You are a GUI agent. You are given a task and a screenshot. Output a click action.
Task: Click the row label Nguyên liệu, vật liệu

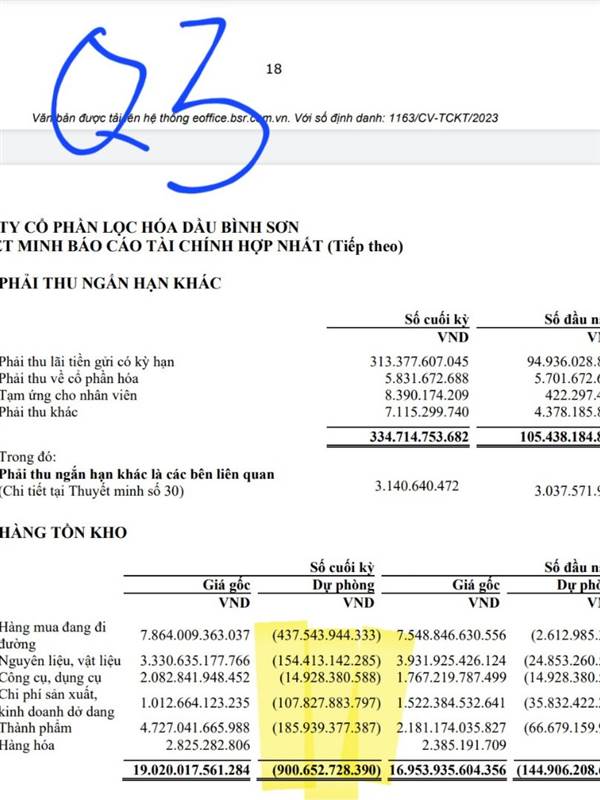61,661
